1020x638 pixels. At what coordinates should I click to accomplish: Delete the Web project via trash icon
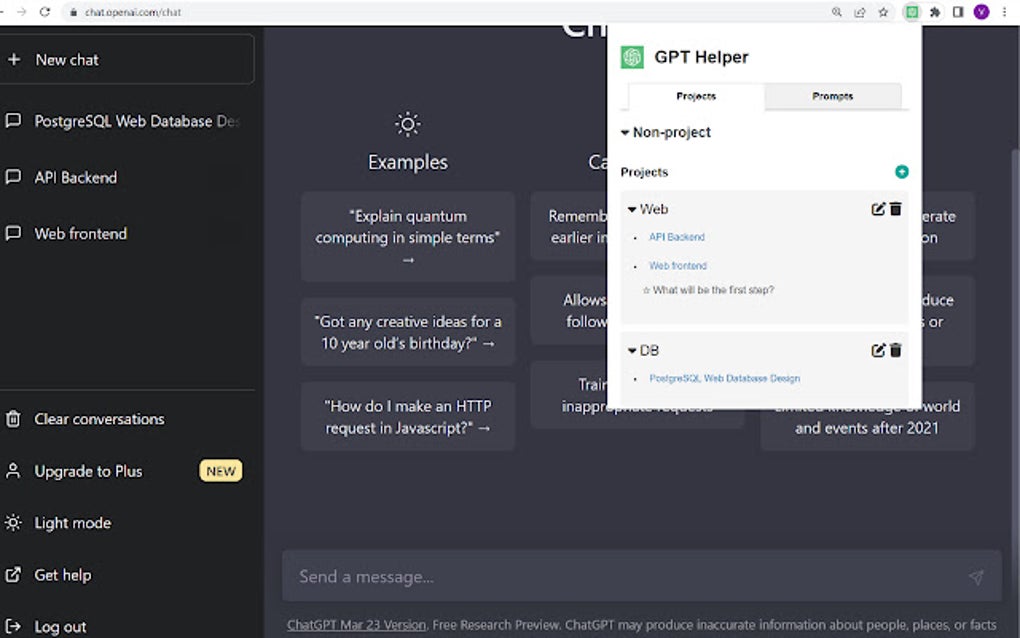pos(894,209)
